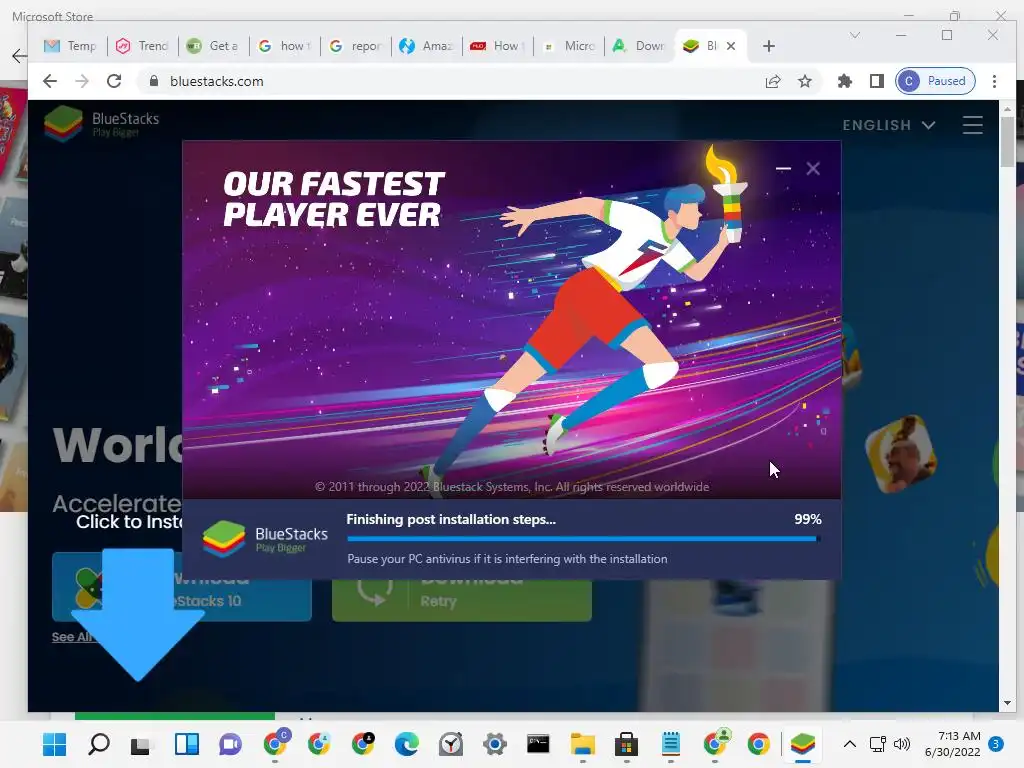
Task: Switch to the Amaz tab
Action: [x=426, y=46]
